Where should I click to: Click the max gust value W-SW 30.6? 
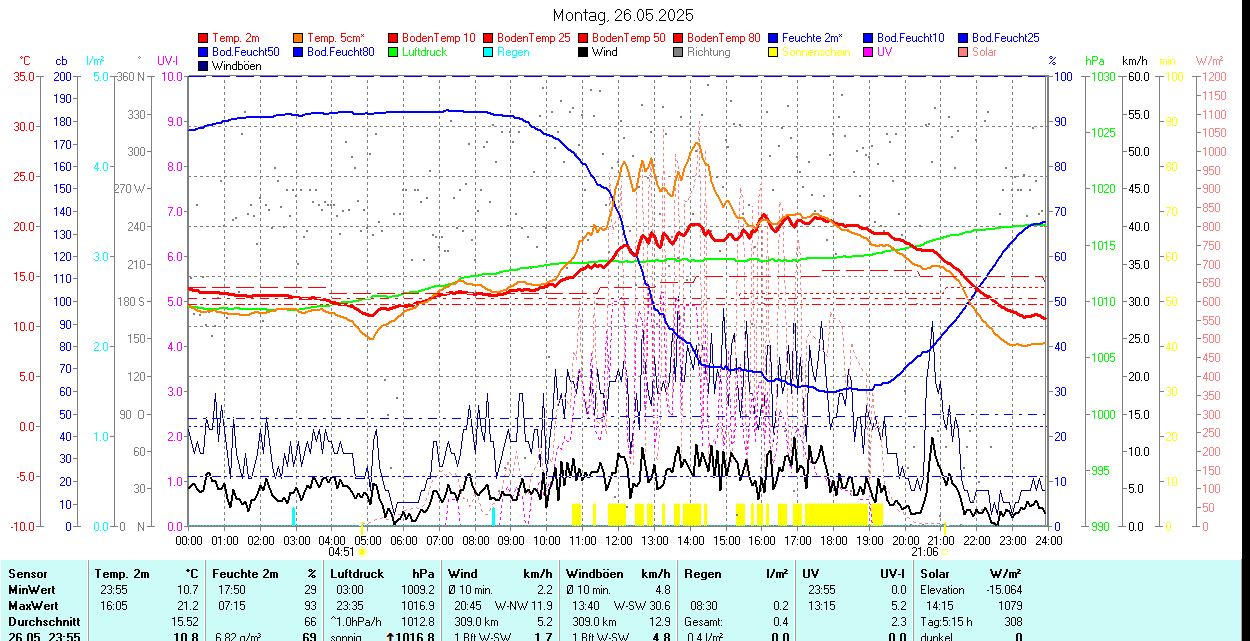coord(642,606)
